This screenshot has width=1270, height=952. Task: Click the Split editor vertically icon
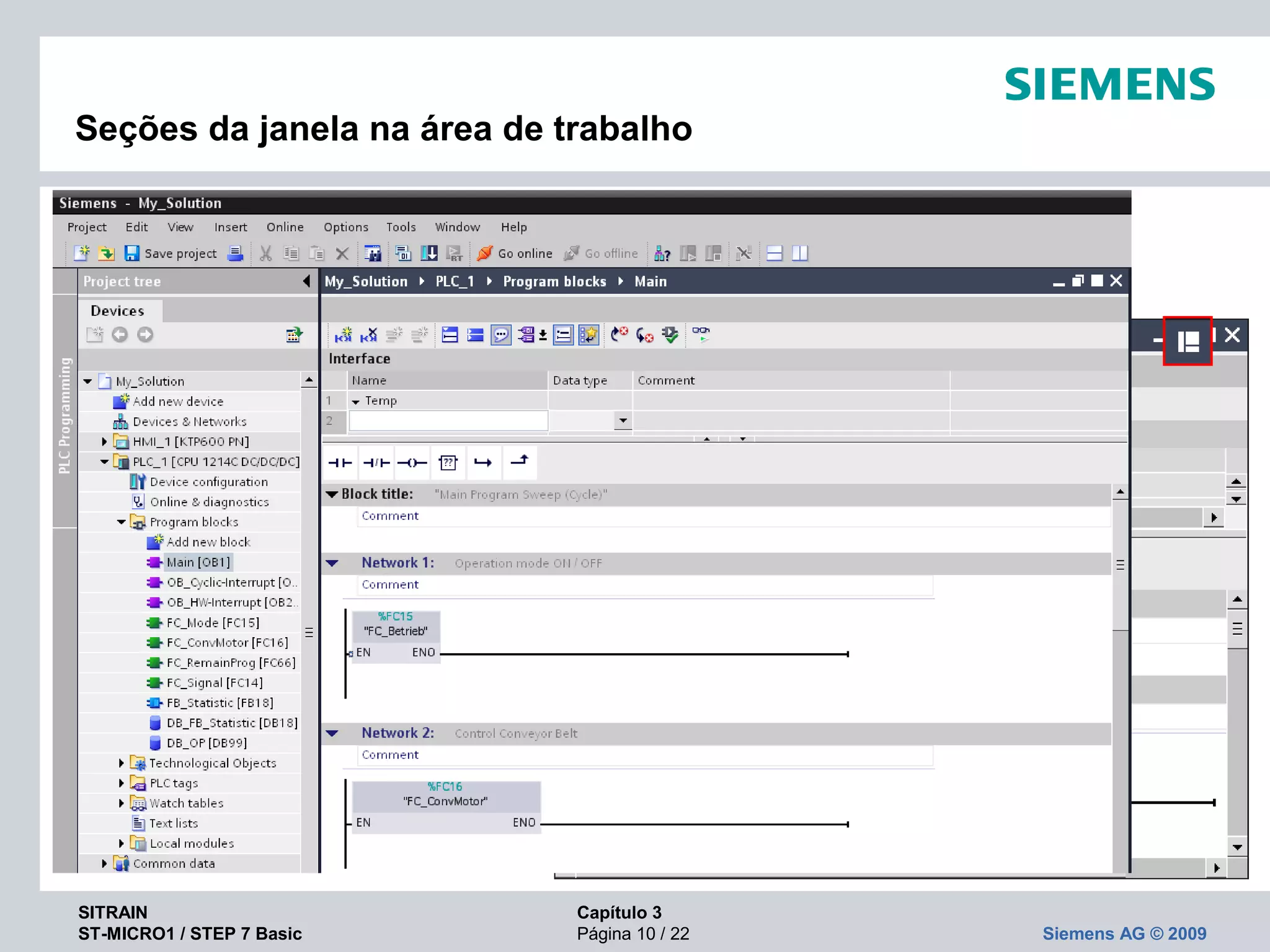800,253
